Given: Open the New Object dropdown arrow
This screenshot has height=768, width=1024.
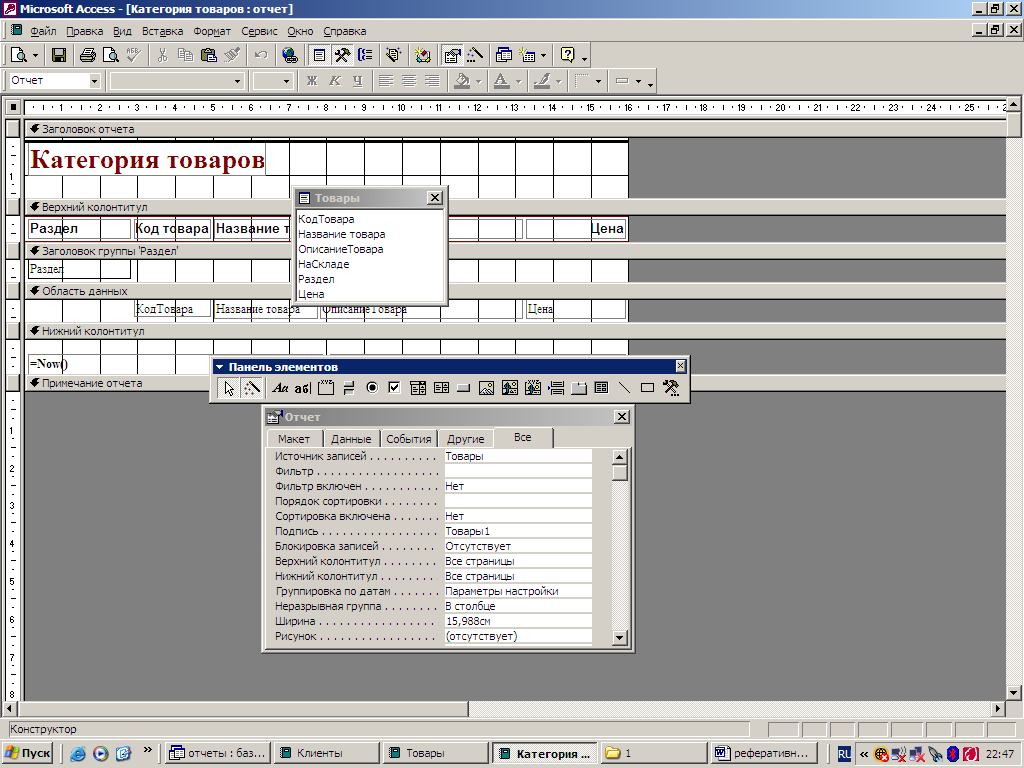Looking at the screenshot, I should click(543, 56).
